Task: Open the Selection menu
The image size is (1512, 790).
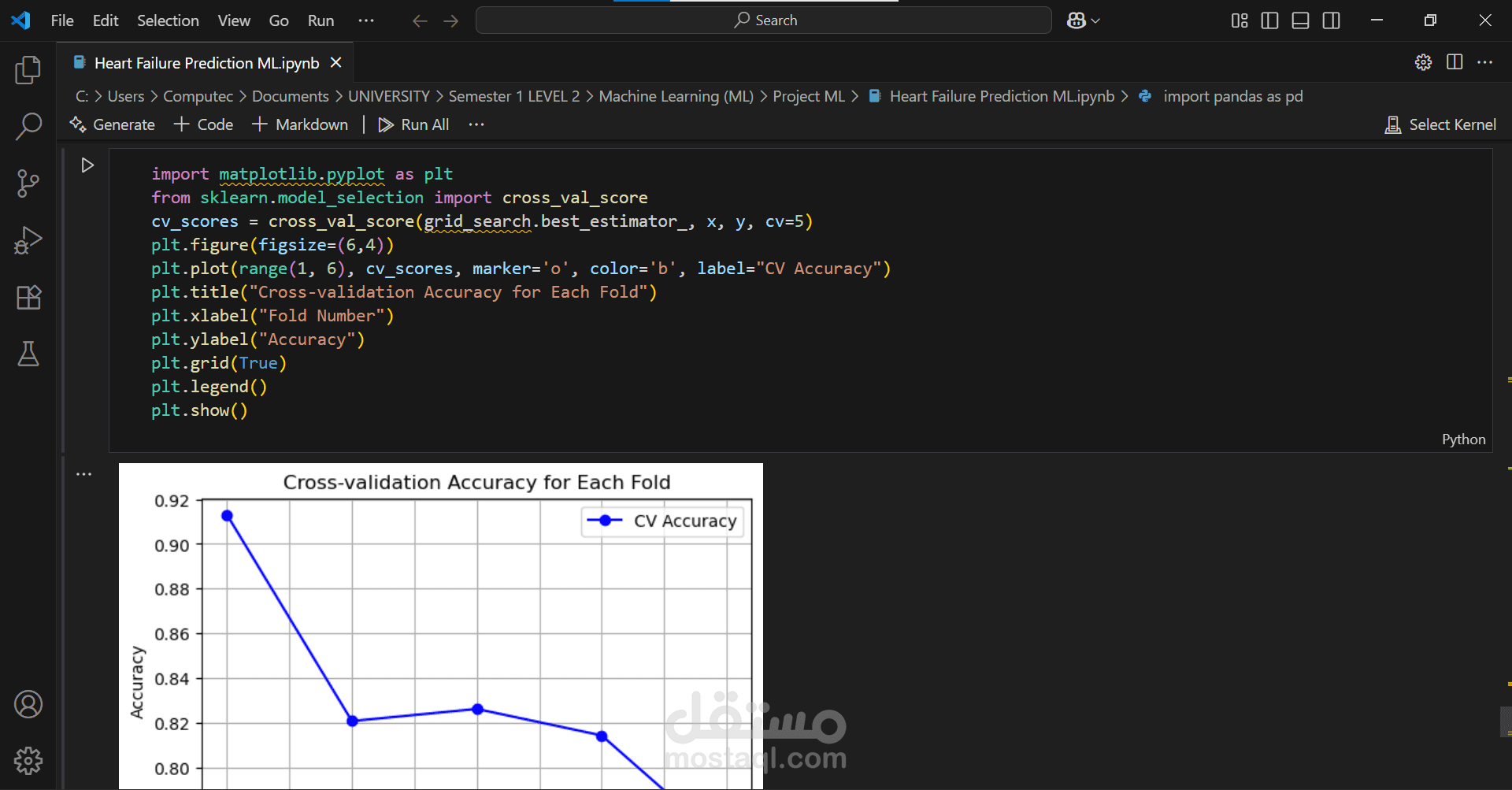Action: [x=168, y=20]
